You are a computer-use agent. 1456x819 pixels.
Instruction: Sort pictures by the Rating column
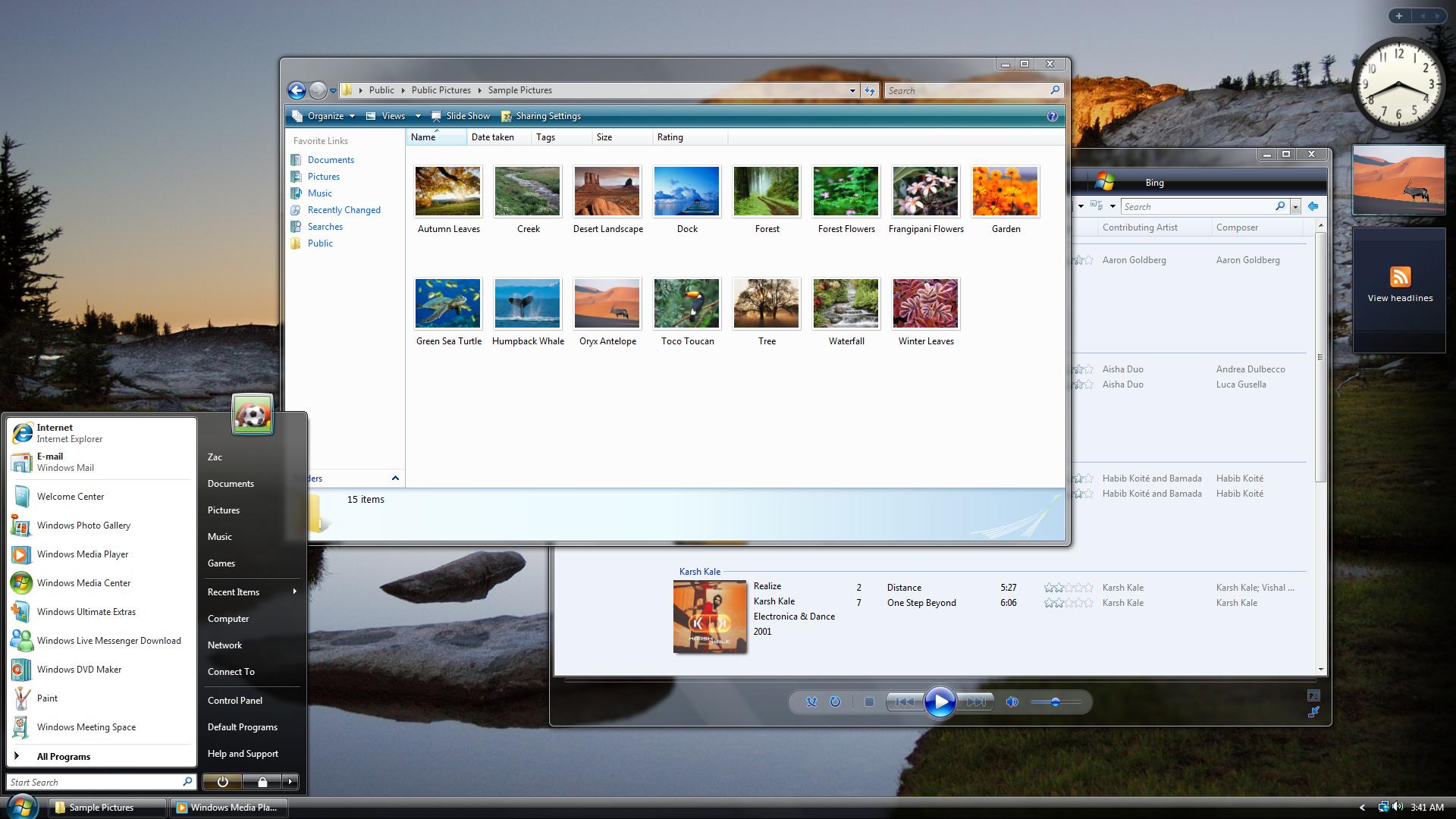670,137
